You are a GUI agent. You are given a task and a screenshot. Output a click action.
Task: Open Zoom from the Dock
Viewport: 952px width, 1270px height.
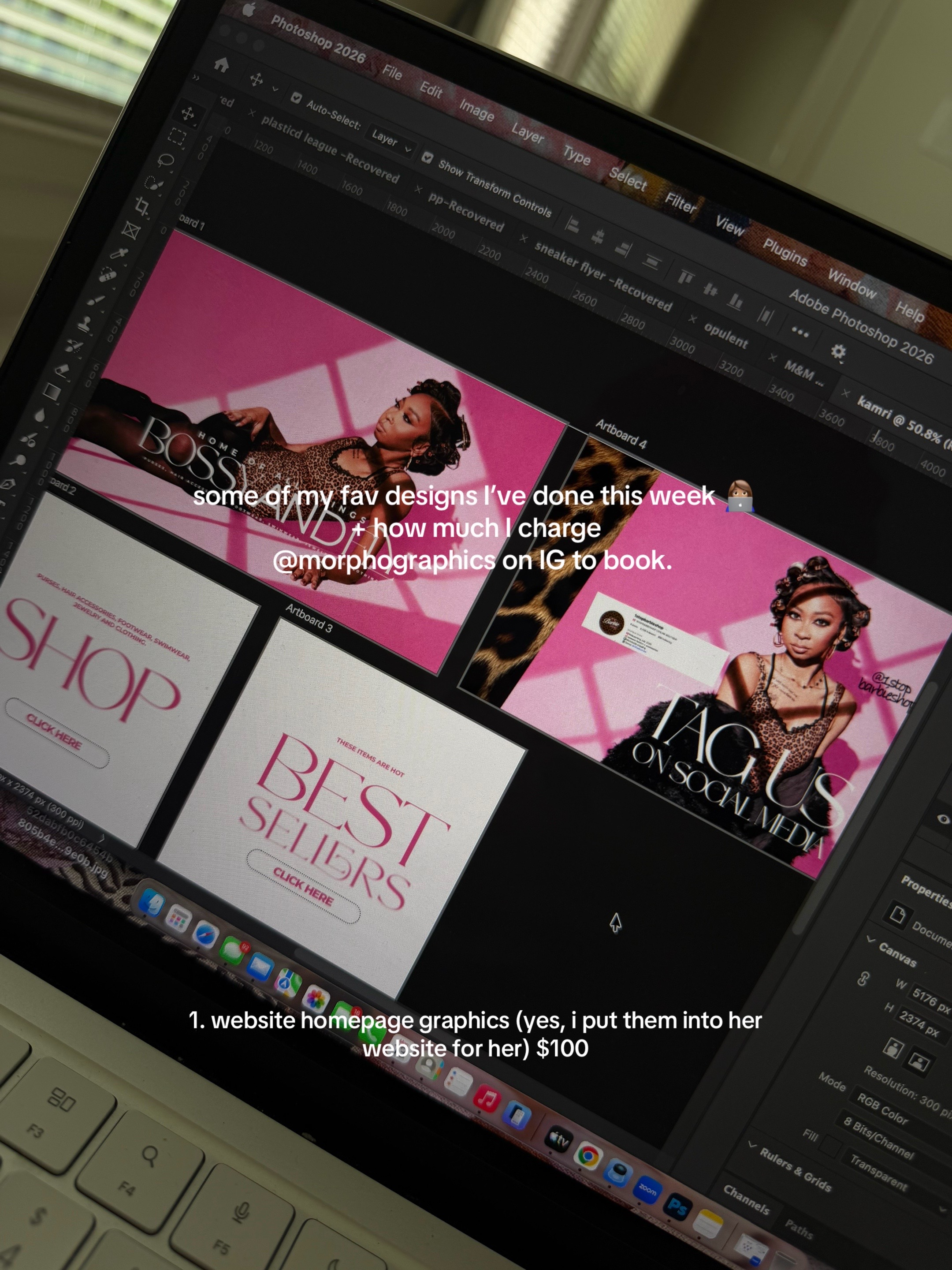tap(647, 1191)
